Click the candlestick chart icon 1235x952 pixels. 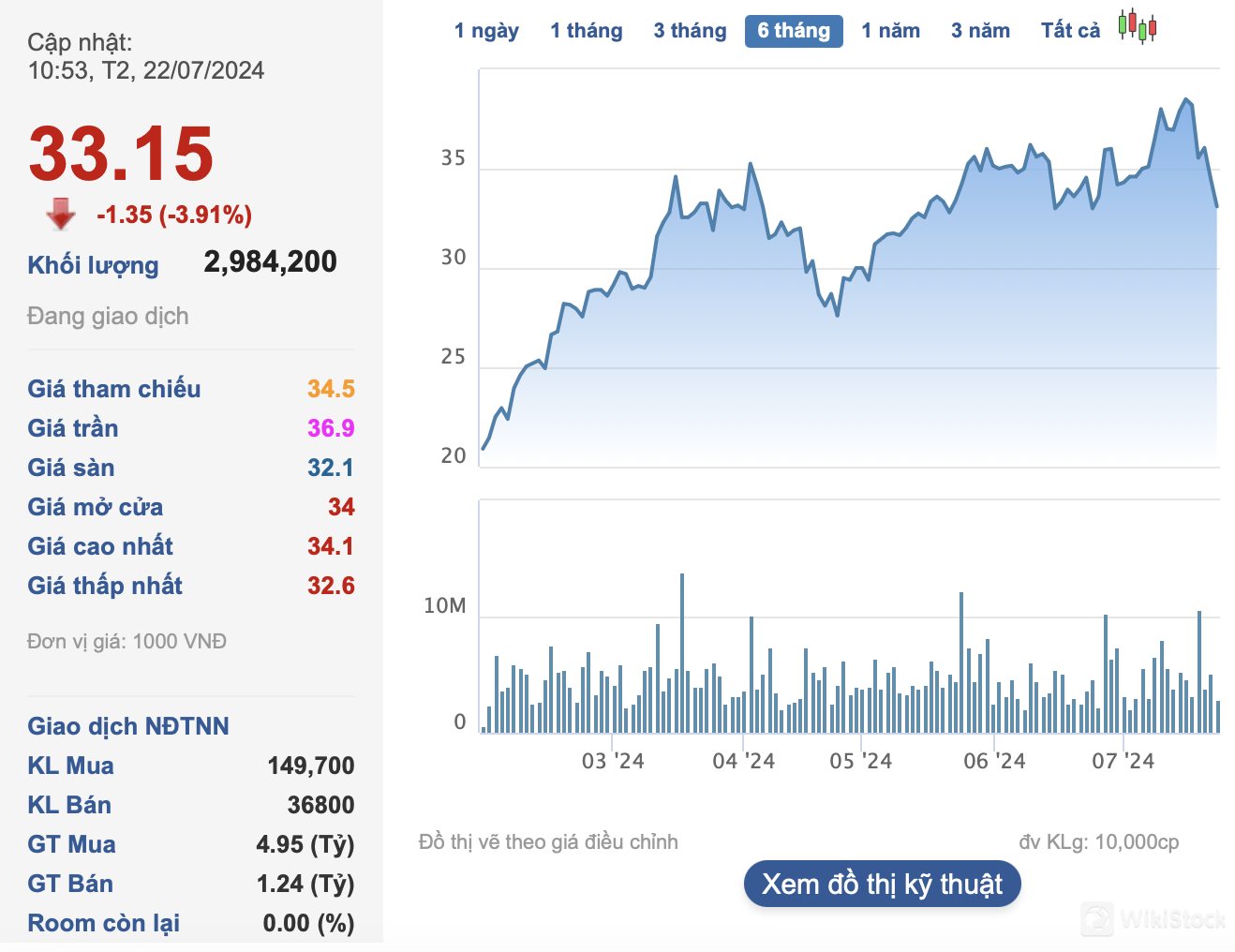(x=1137, y=27)
